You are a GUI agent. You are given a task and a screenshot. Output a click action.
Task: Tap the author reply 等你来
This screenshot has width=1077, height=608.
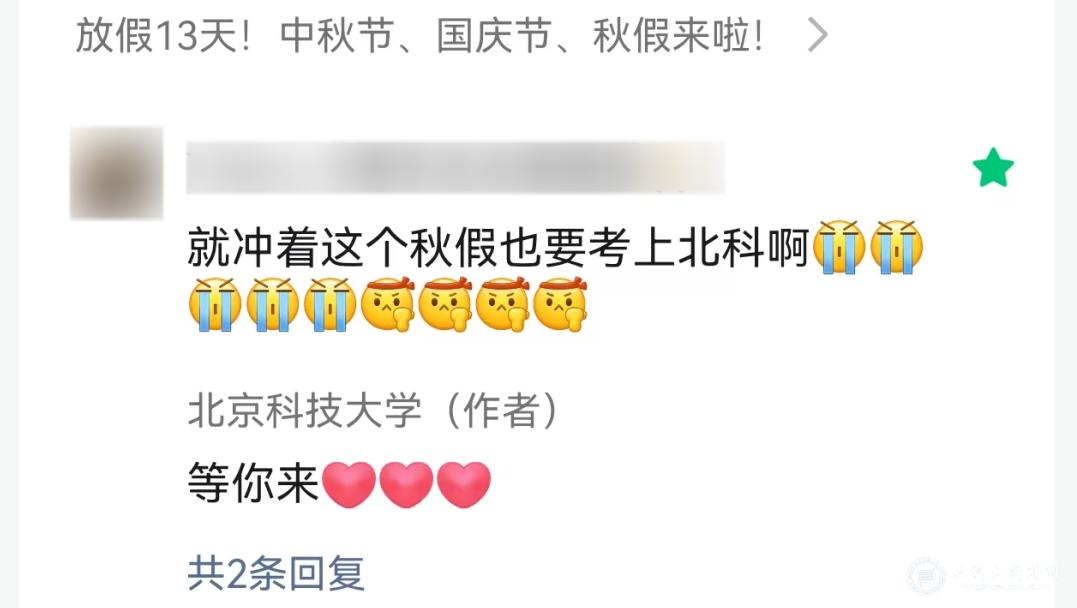click(x=253, y=483)
